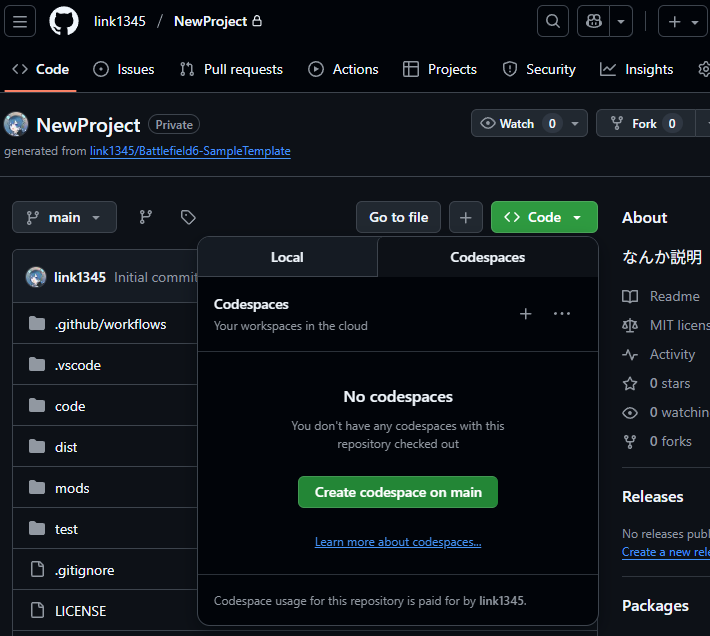Image resolution: width=710 pixels, height=636 pixels.
Task: Open the main branch selector dropdown
Action: click(64, 217)
